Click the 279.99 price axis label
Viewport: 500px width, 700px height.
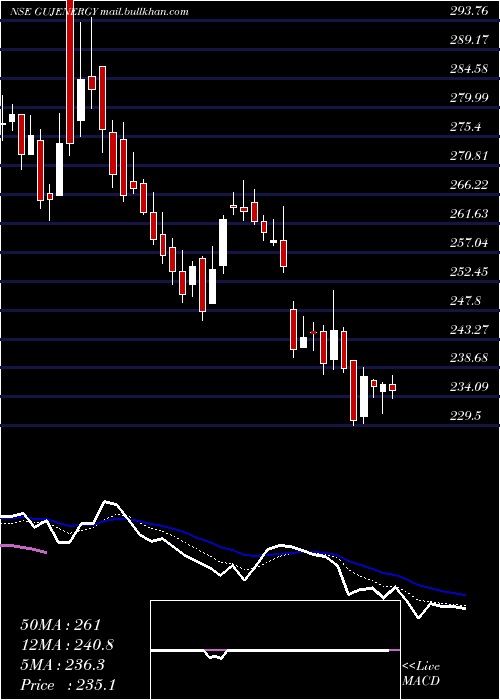pyautogui.click(x=469, y=98)
